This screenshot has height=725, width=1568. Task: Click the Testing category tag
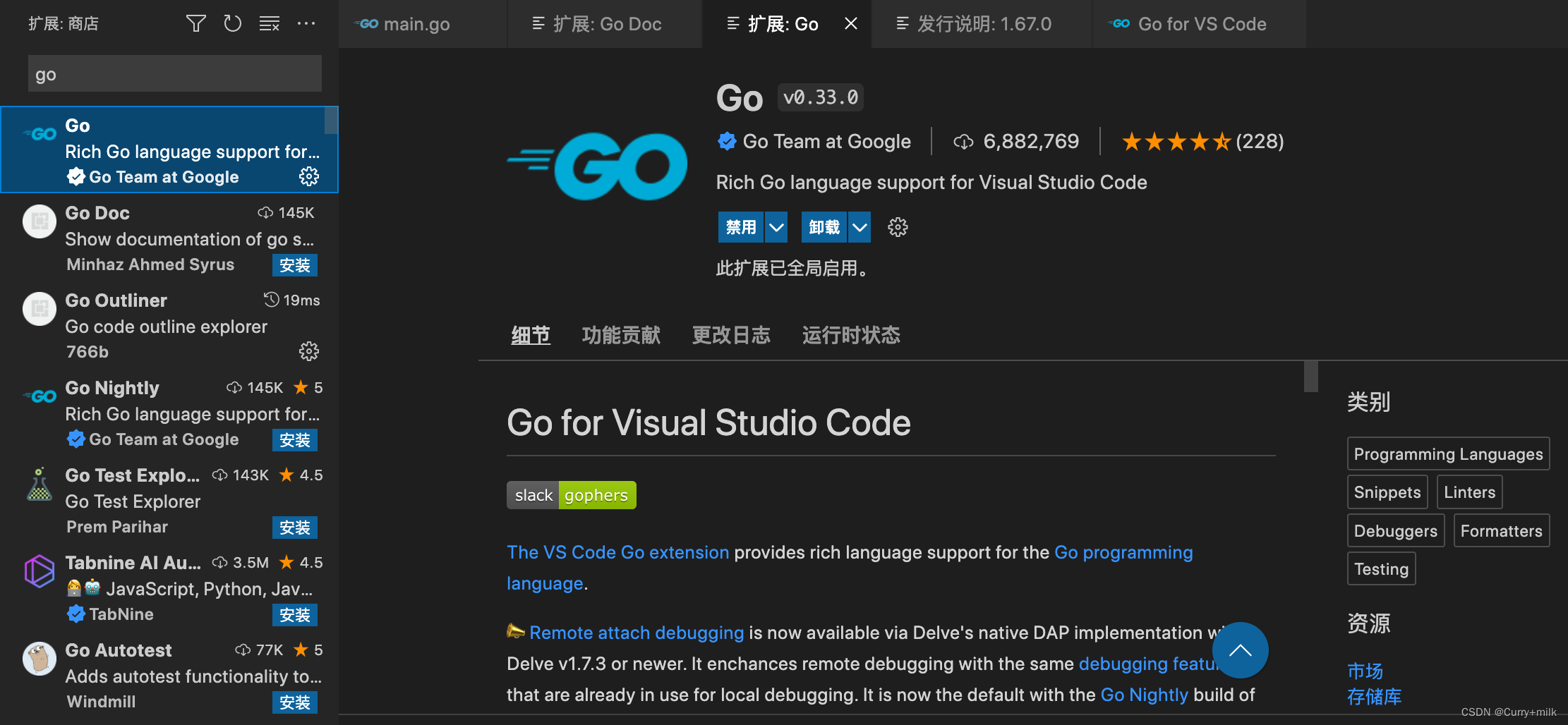(1381, 568)
